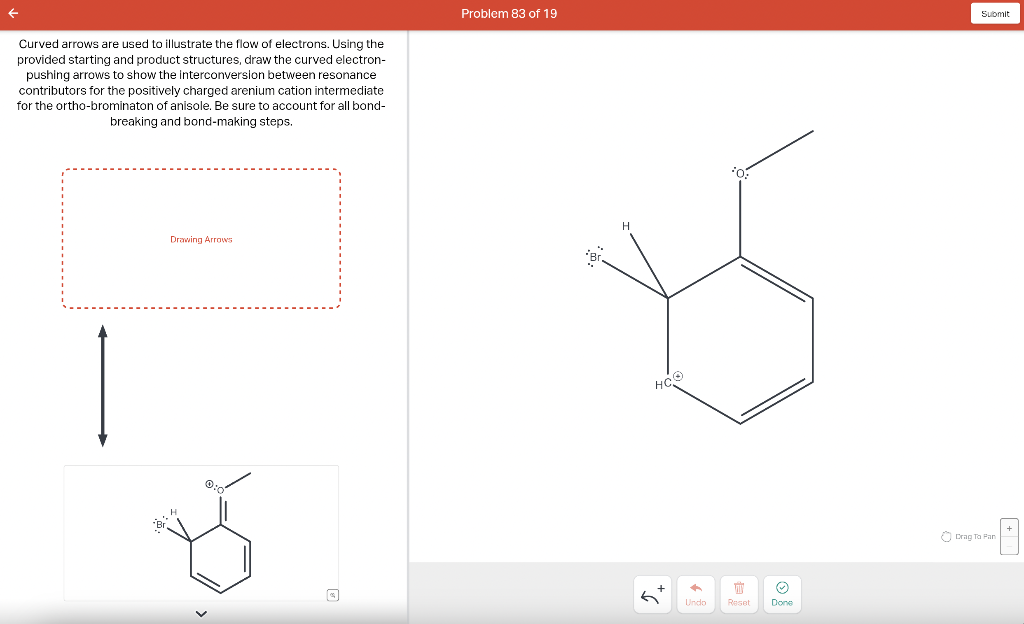The image size is (1024, 624).
Task: Click the zoom-out minus control
Action: 1009,546
